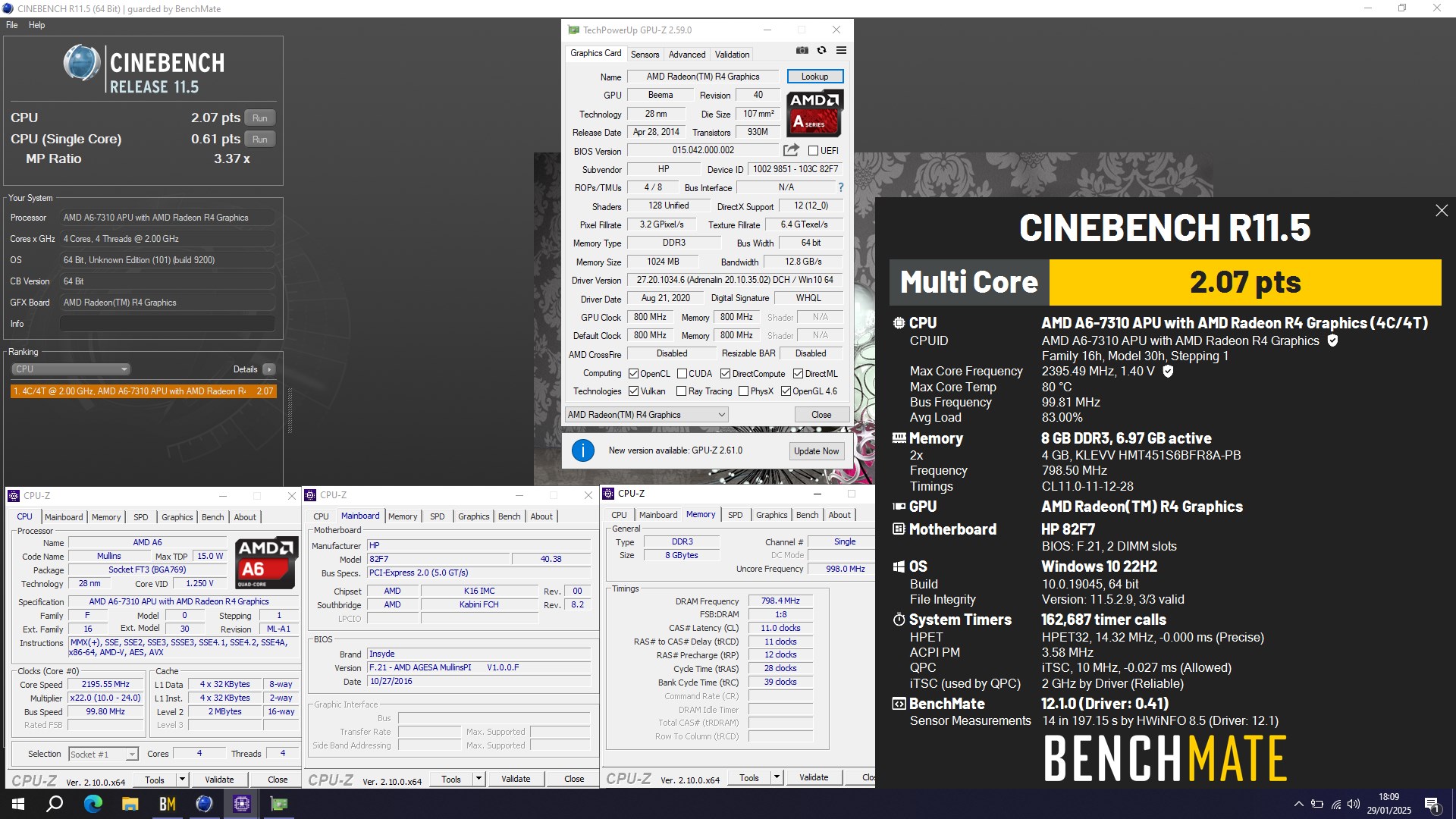
Task: Open Graphics tab in CPU-Z Memory window
Action: click(772, 515)
